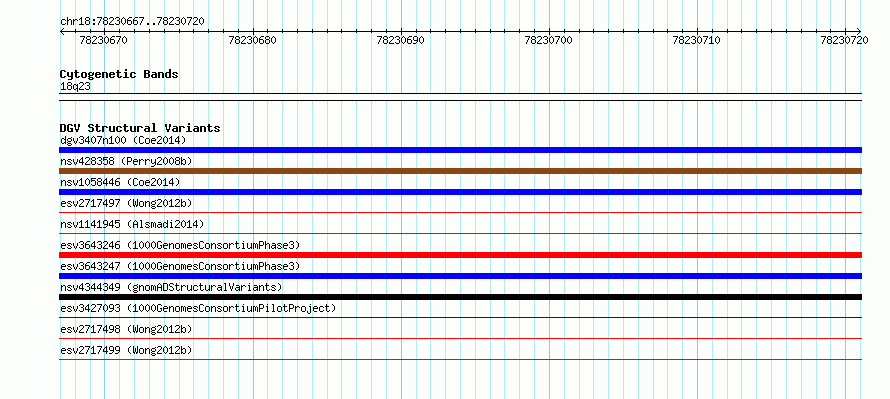Viewport: 890px width, 399px height.
Task: Open nsv4344349 gnomADStructuralVariants label
Action: coord(171,287)
